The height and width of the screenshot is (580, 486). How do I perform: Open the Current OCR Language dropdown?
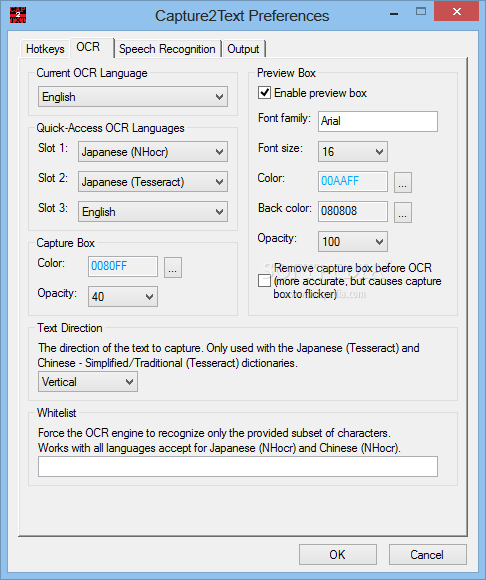[133, 97]
